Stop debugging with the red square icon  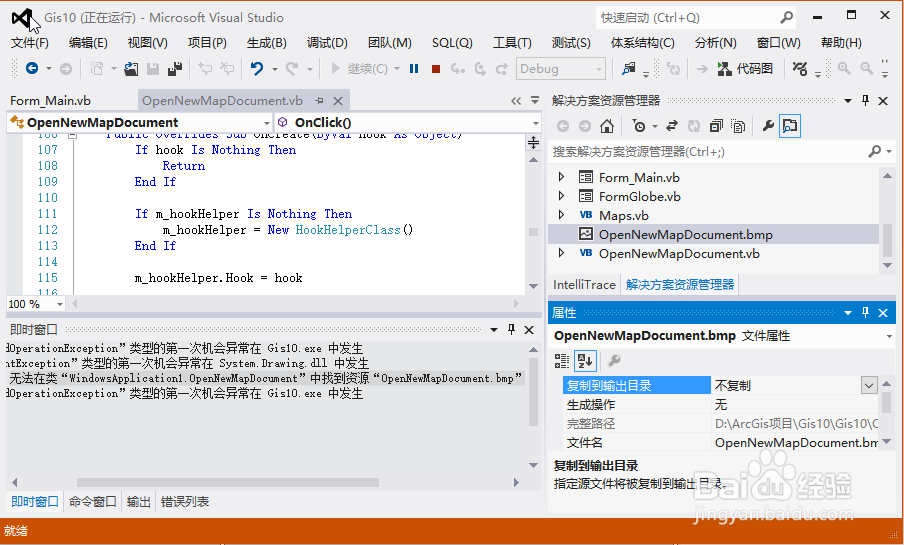[436, 69]
